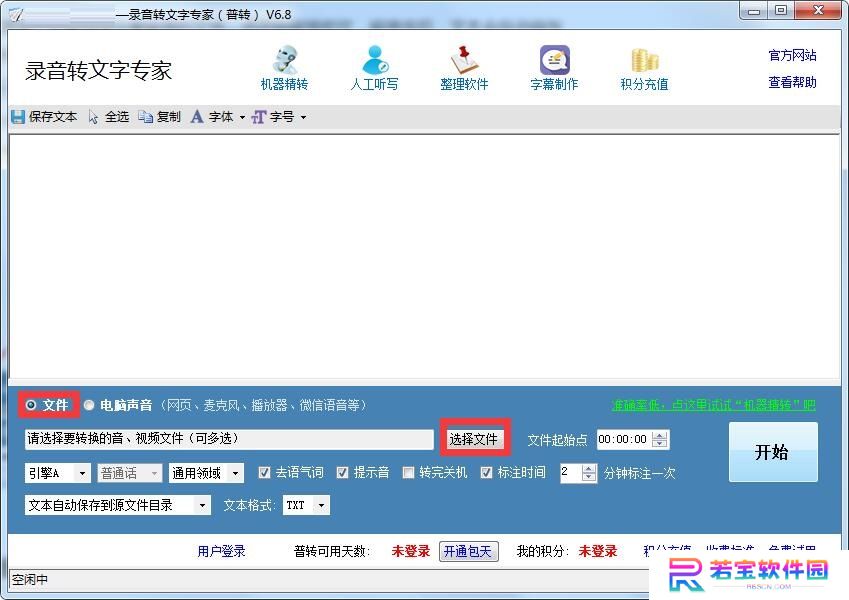The image size is (849, 600).
Task: Select the 电脑声音 radio button
Action: point(89,405)
